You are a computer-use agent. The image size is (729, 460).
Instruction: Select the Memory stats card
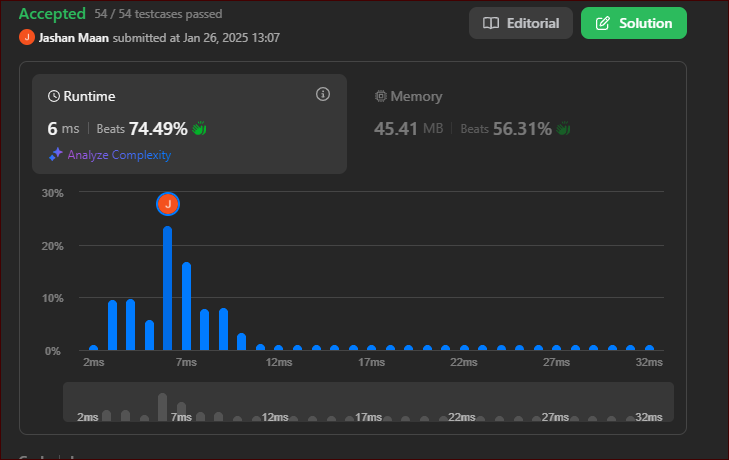click(x=516, y=124)
